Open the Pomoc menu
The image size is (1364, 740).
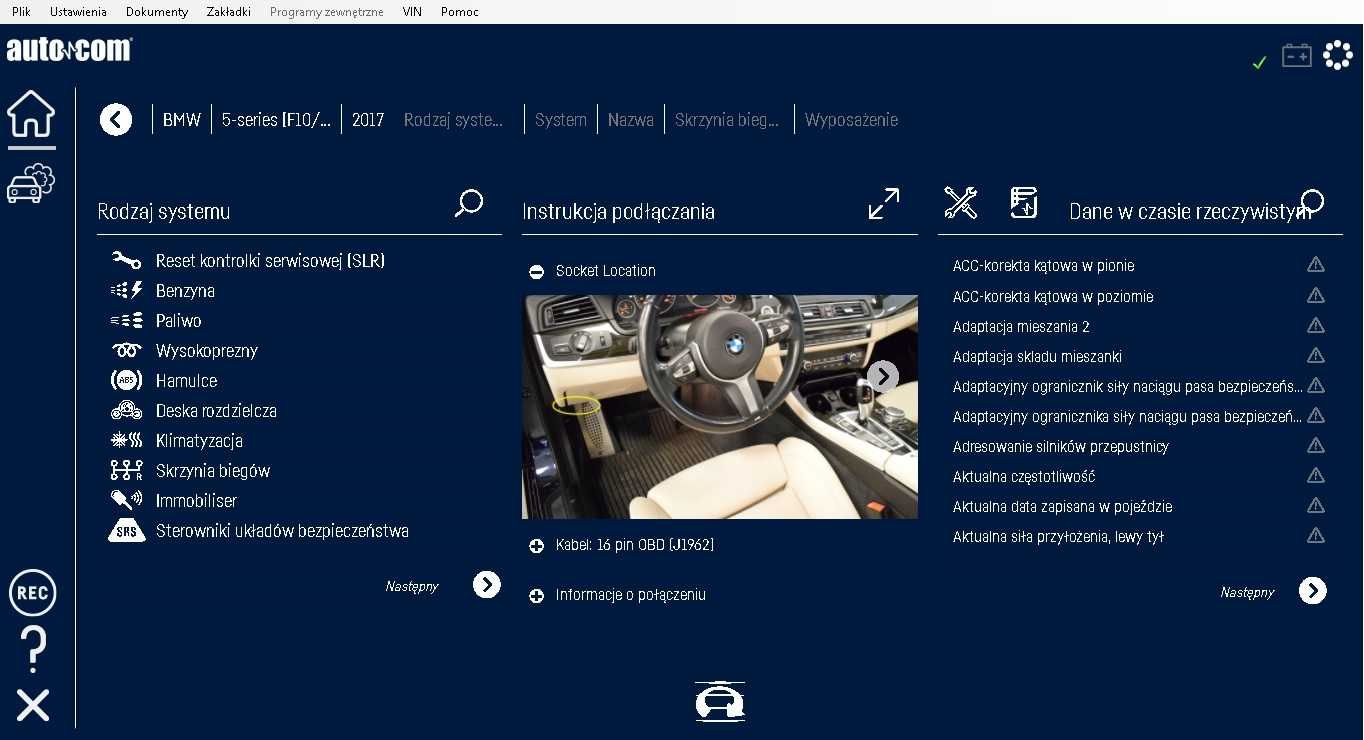tap(460, 12)
